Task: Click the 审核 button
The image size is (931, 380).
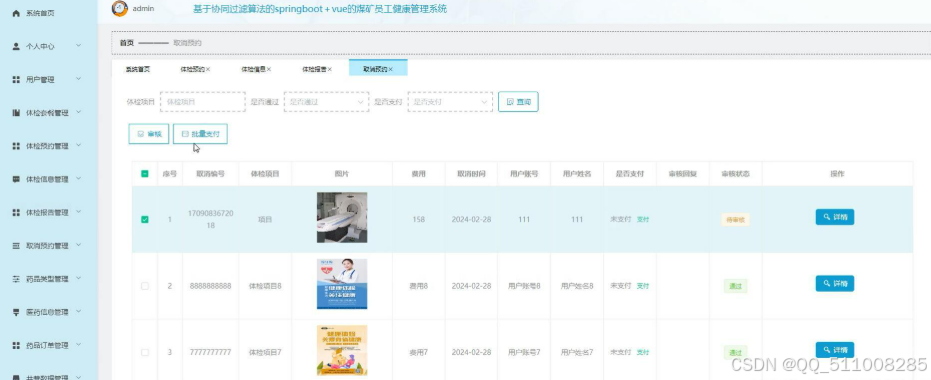Action: 149,134
